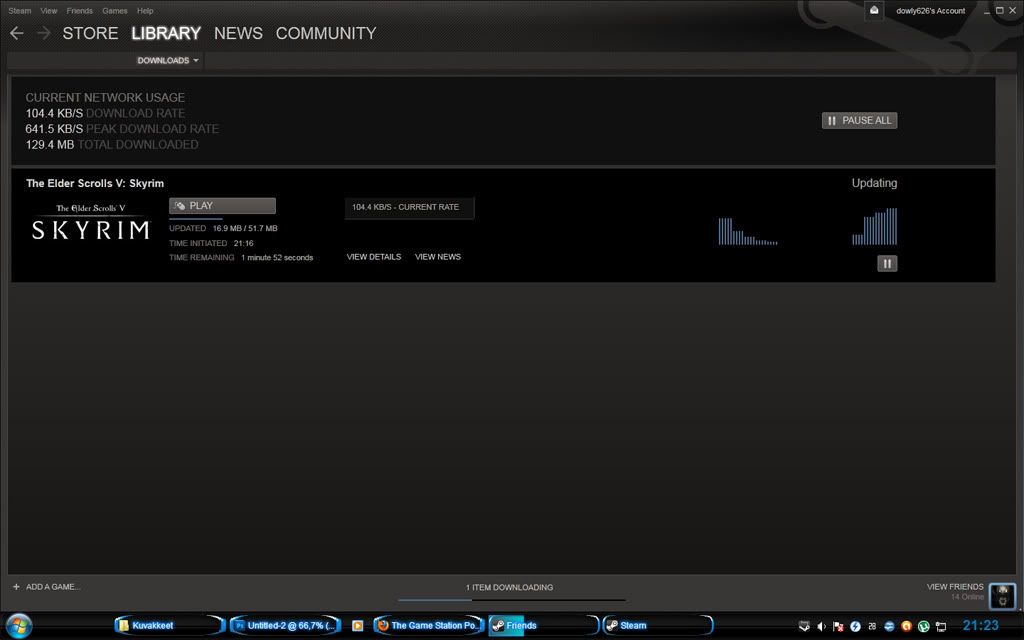Go back with the left arrow icon
1024x640 pixels.
click(x=17, y=33)
